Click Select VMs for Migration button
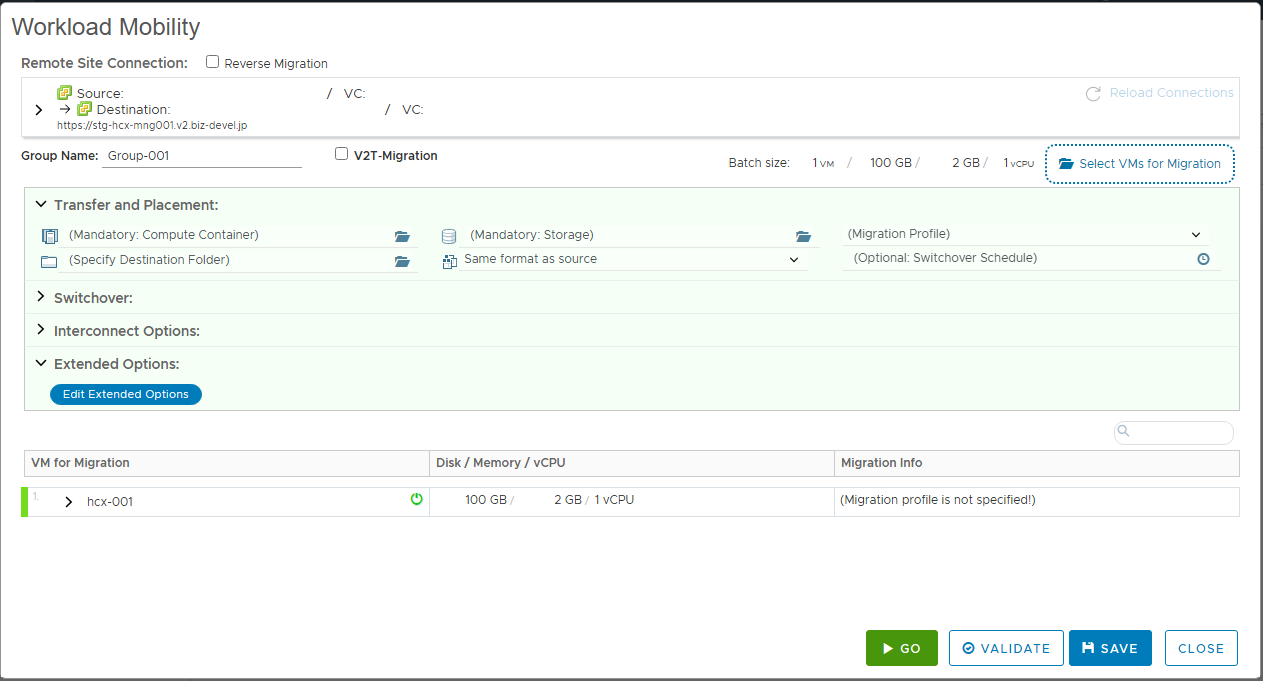This screenshot has width=1263, height=681. click(1140, 164)
